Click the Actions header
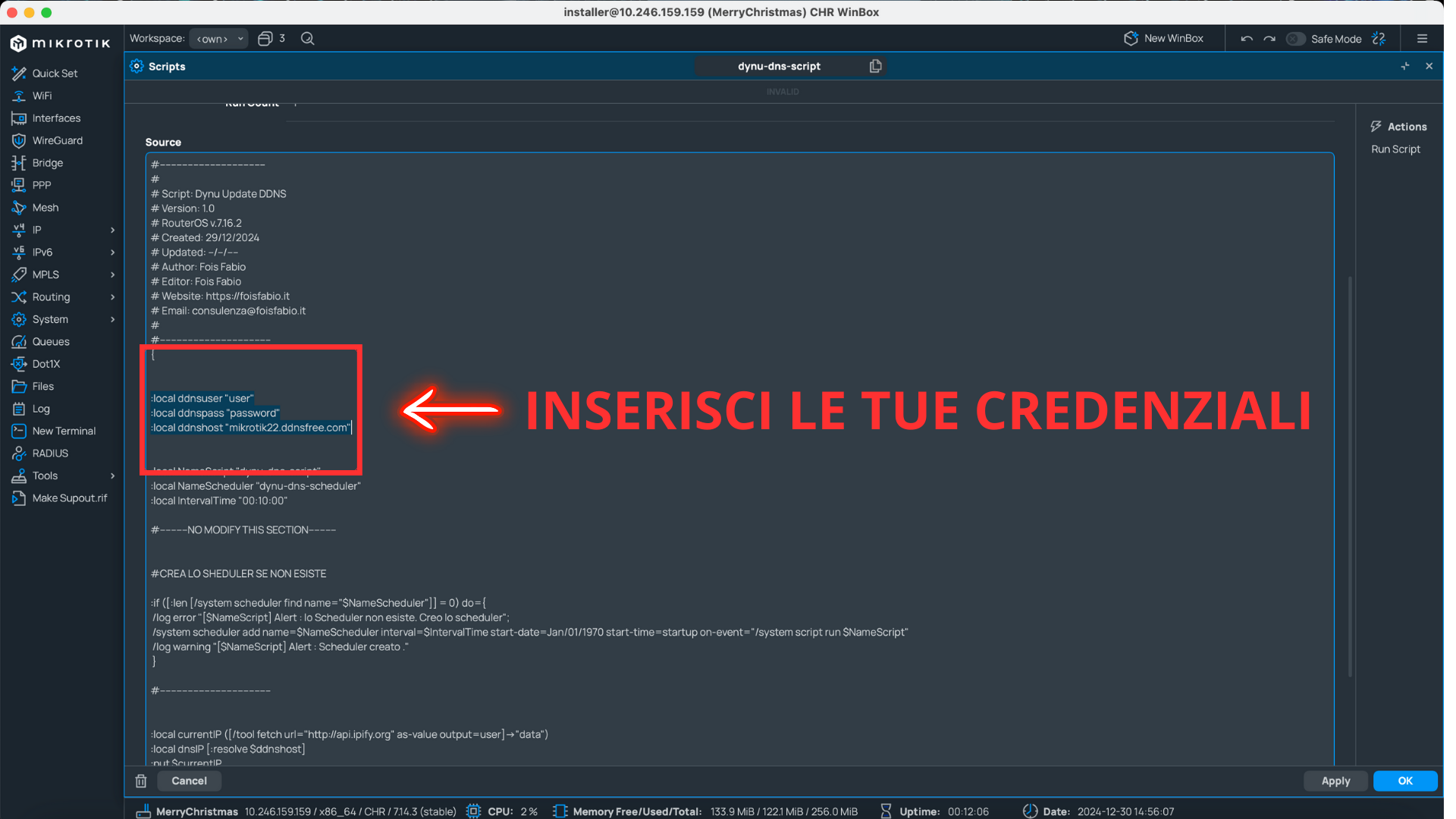Screen dimensions: 1456x819 click(1398, 127)
